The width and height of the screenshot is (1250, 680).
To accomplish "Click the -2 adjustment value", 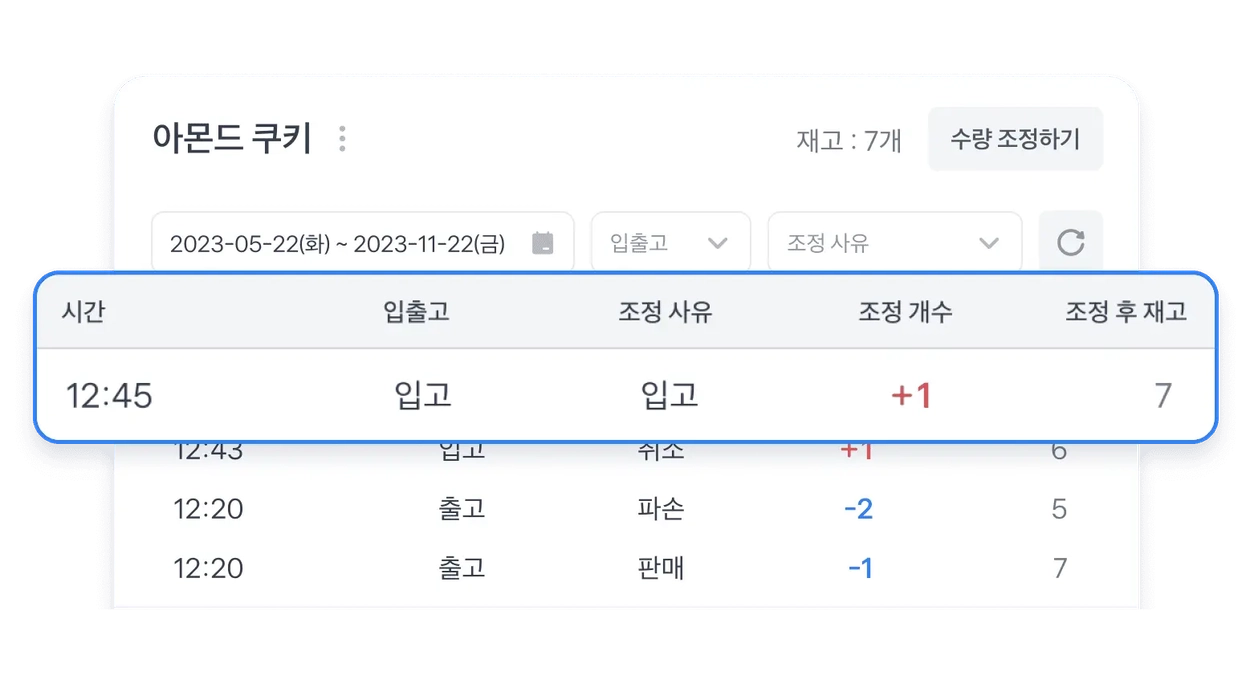I will pos(858,509).
